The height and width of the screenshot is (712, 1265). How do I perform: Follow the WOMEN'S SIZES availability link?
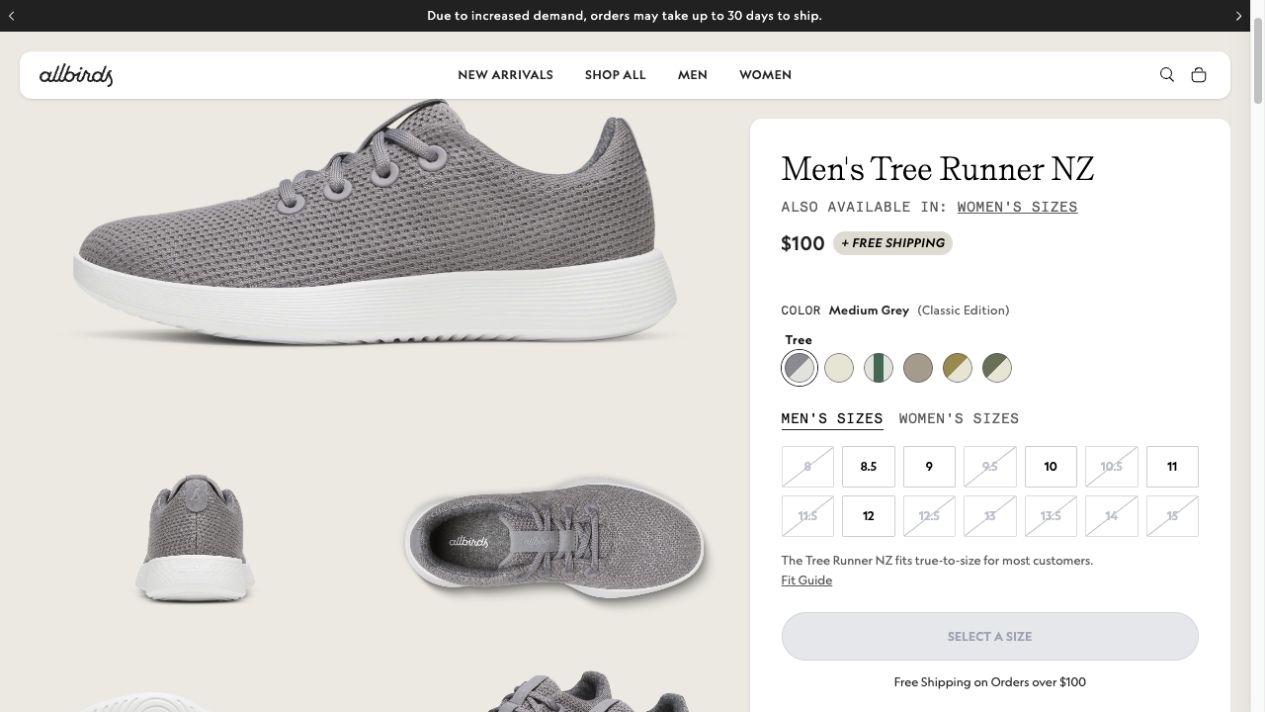point(1017,207)
